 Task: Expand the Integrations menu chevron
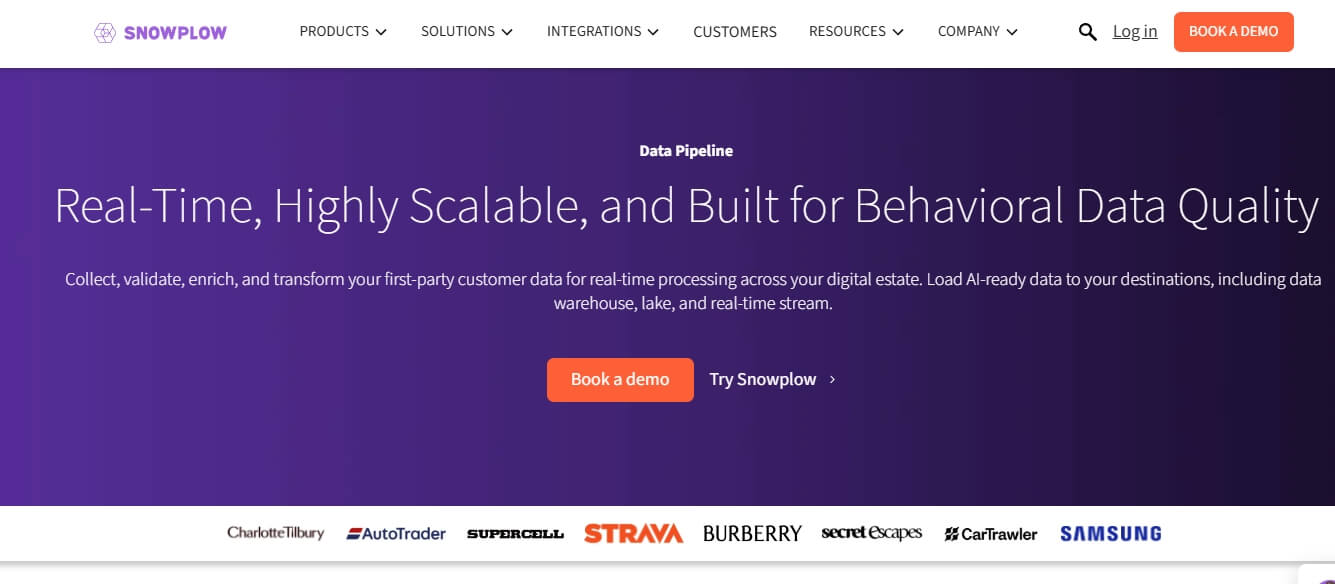coord(655,31)
